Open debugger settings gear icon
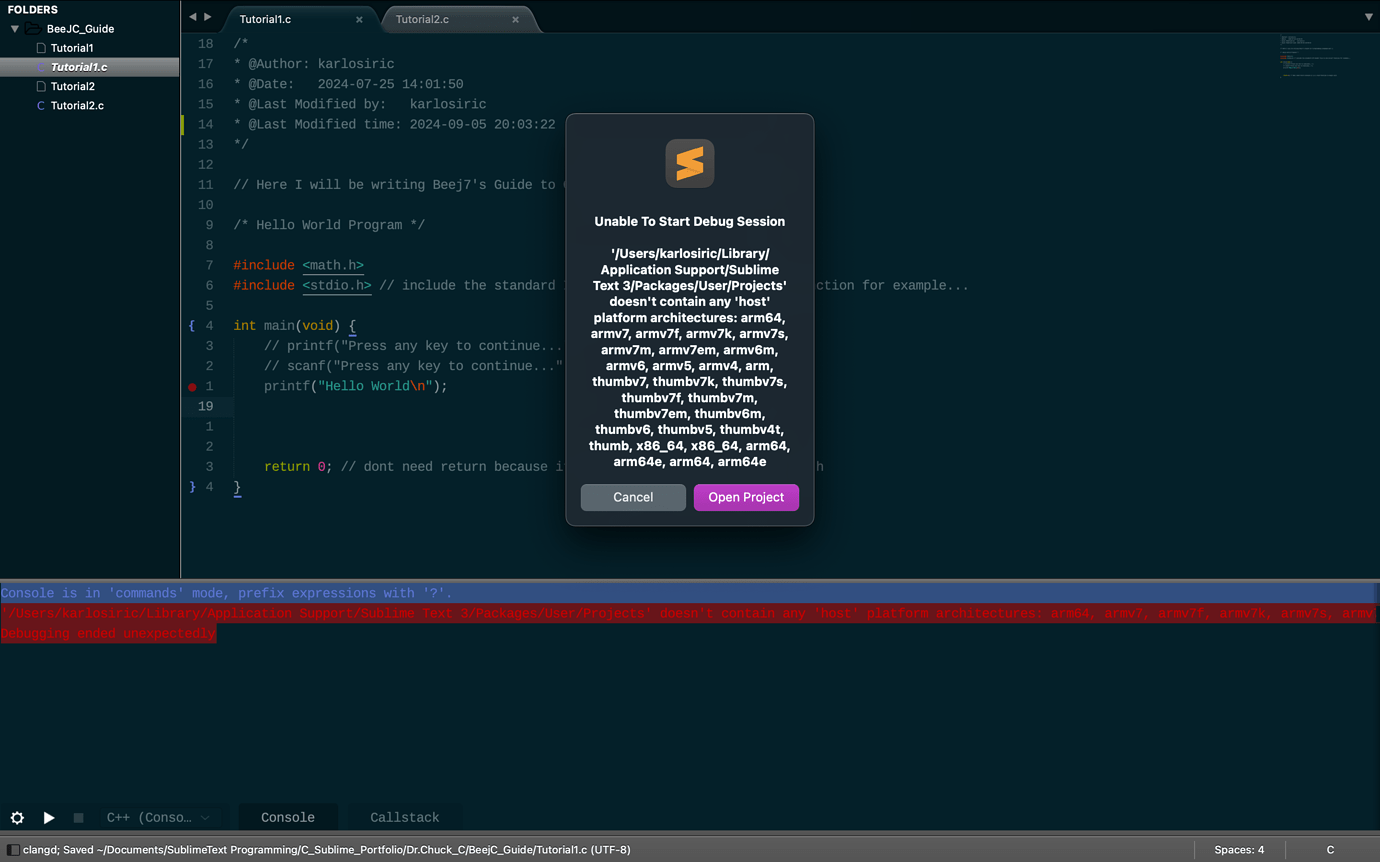This screenshot has height=862, width=1380. coord(17,817)
